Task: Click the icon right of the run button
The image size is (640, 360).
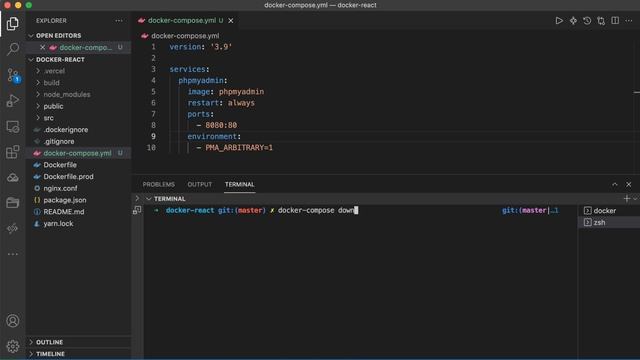Action: tap(573, 20)
